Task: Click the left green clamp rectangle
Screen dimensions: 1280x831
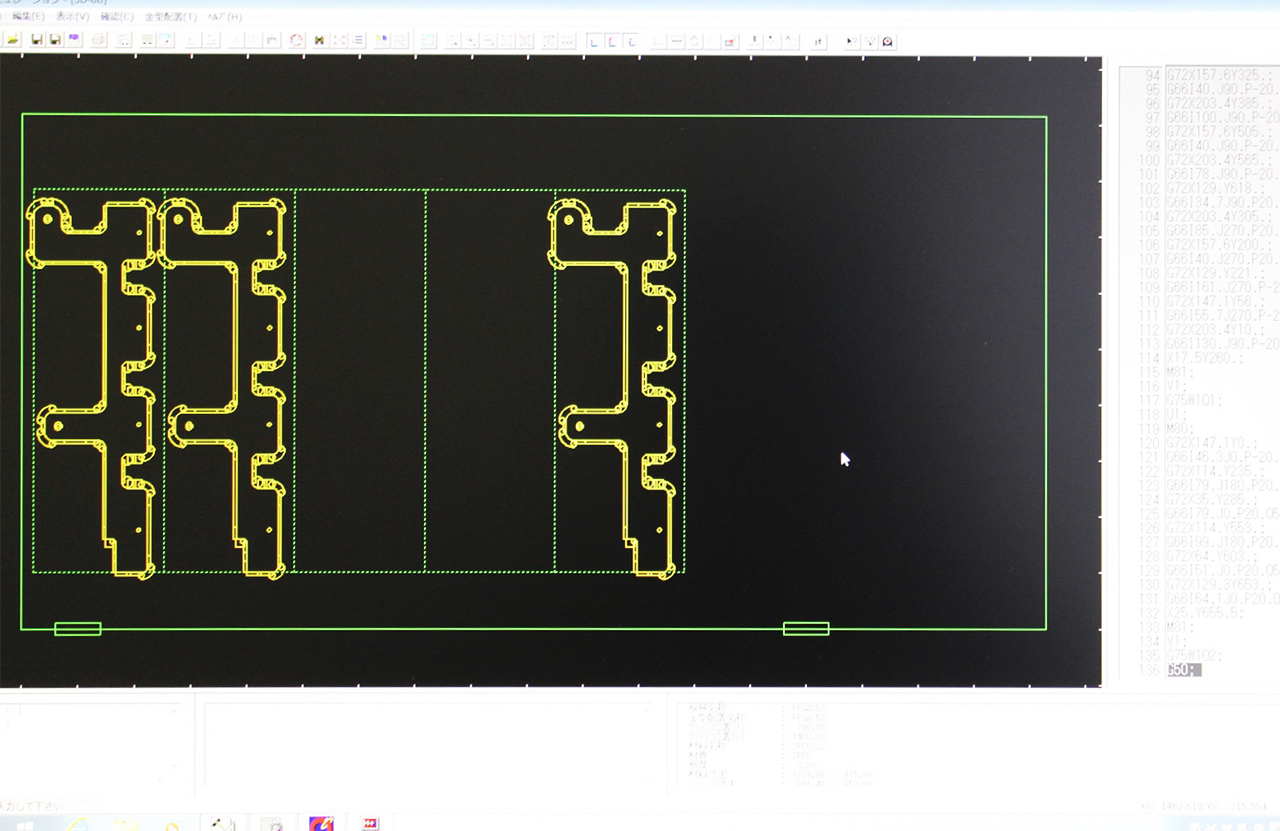Action: 77,629
